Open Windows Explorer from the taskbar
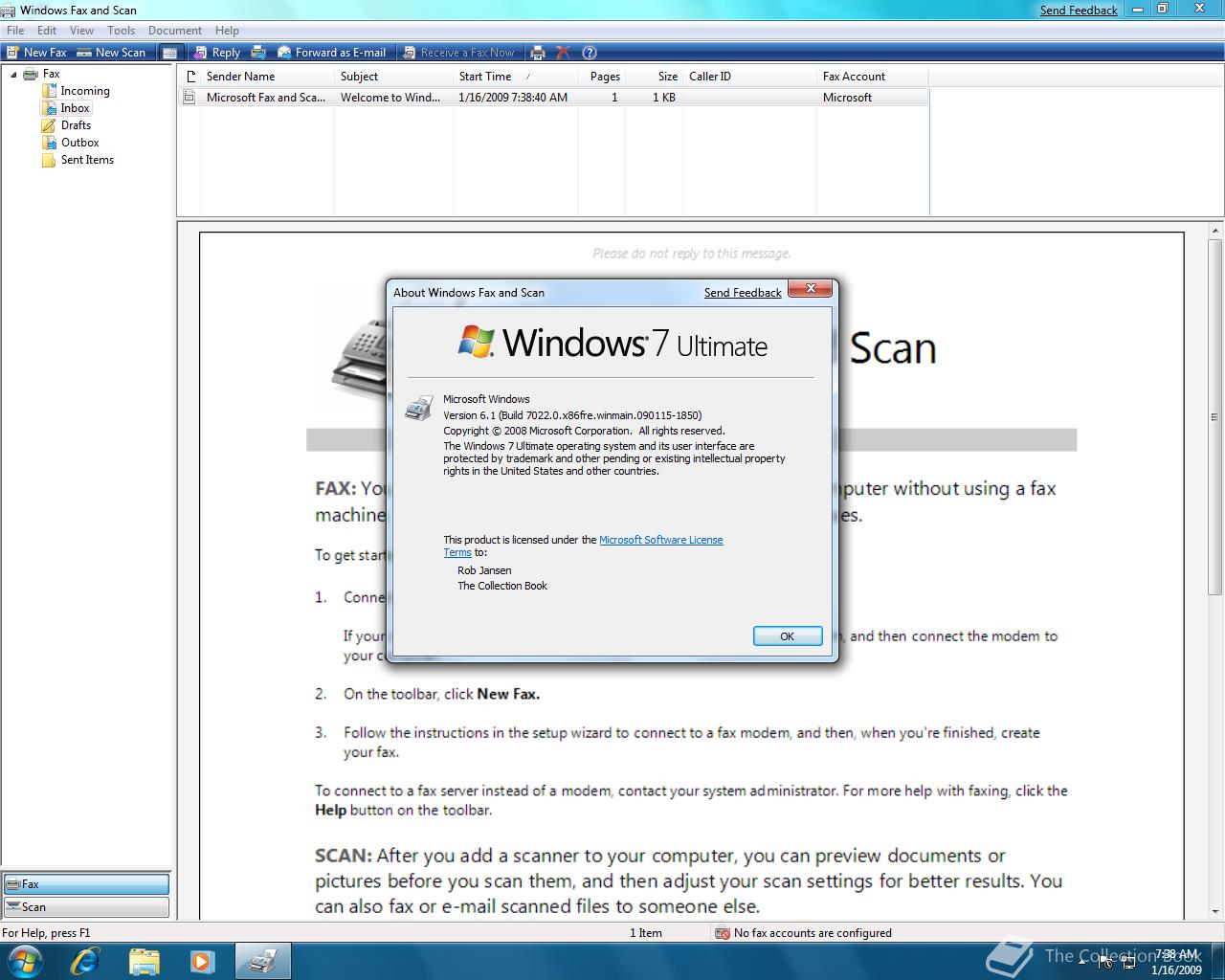This screenshot has height=980, width=1225. [x=144, y=961]
